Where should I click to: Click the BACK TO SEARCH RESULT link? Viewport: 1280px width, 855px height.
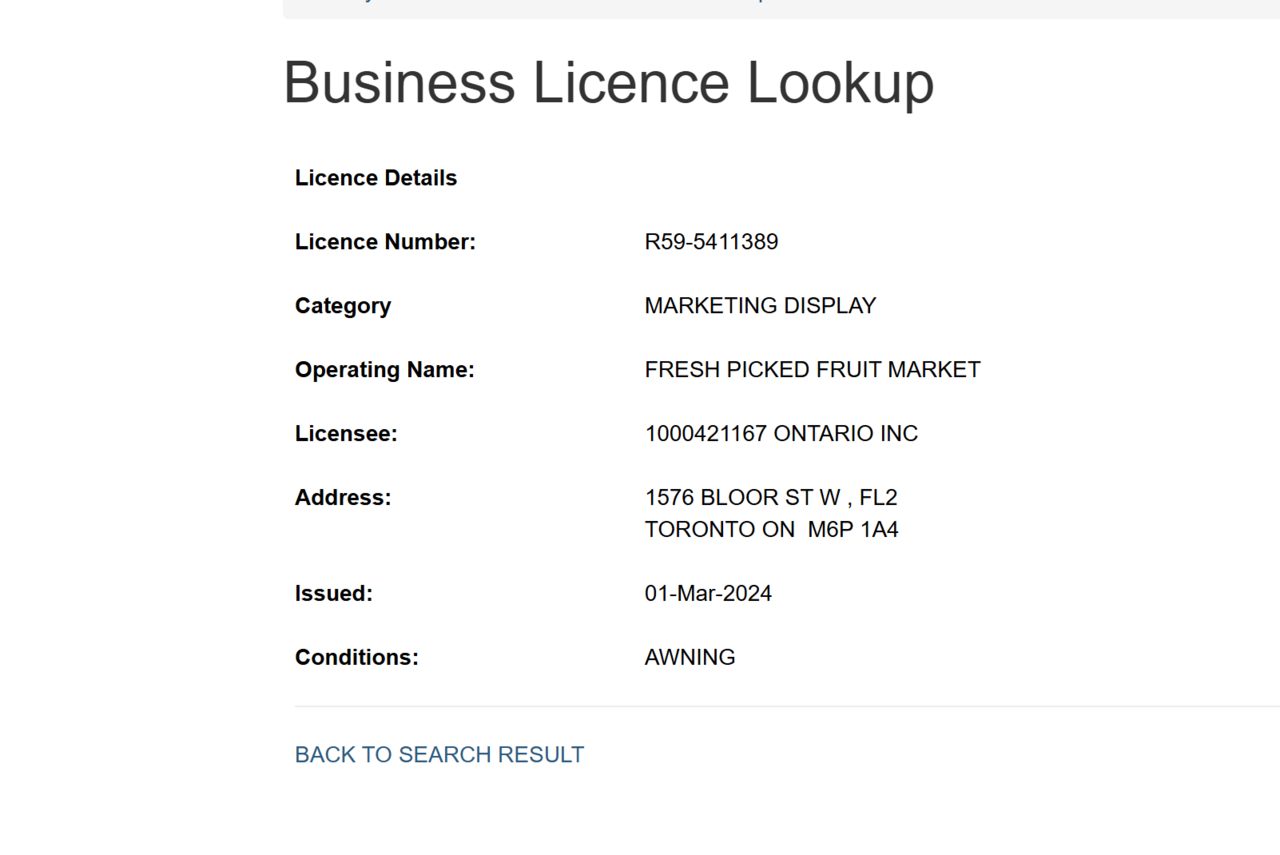click(439, 755)
